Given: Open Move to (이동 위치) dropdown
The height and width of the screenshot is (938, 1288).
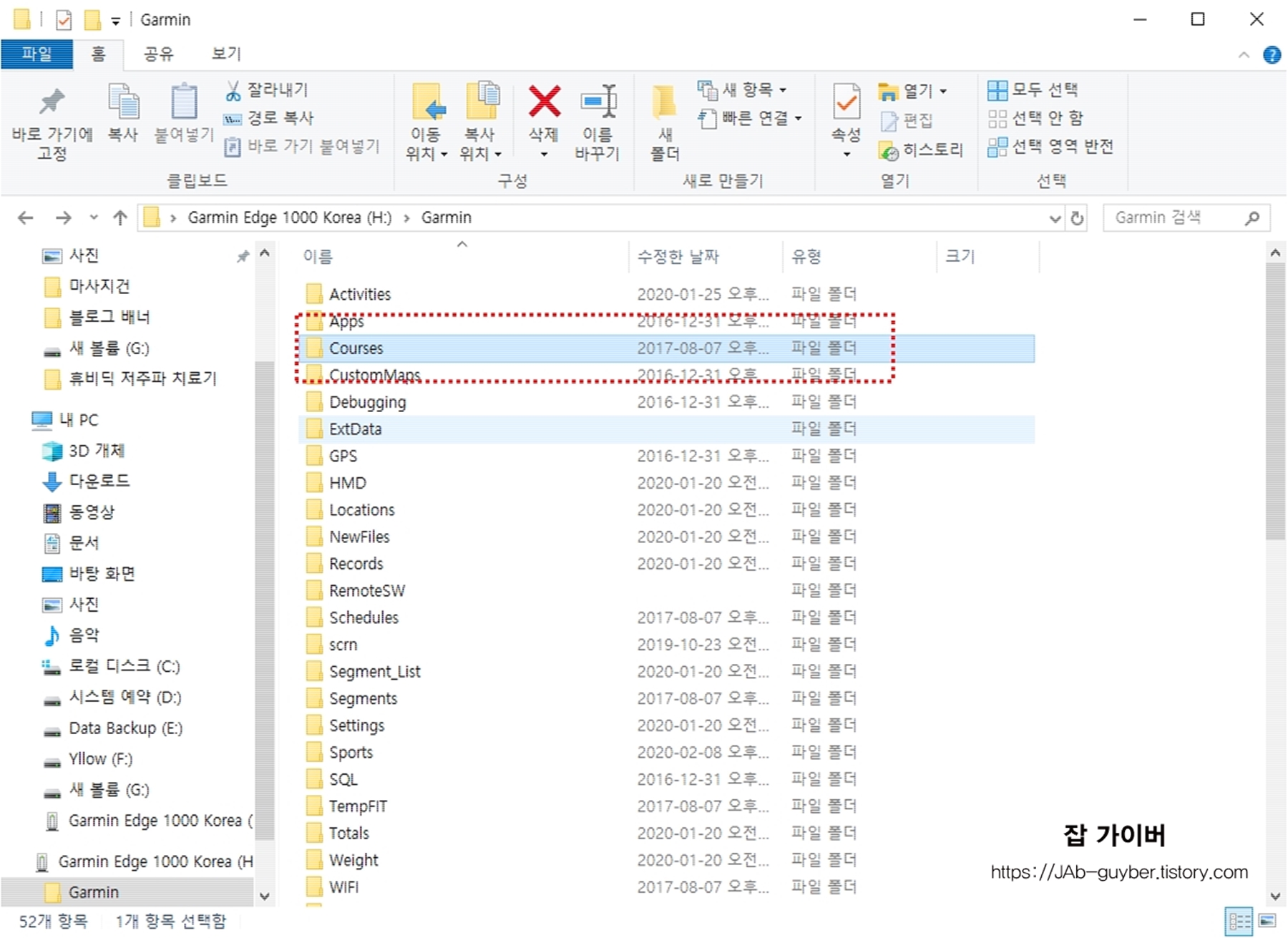Looking at the screenshot, I should tap(427, 122).
